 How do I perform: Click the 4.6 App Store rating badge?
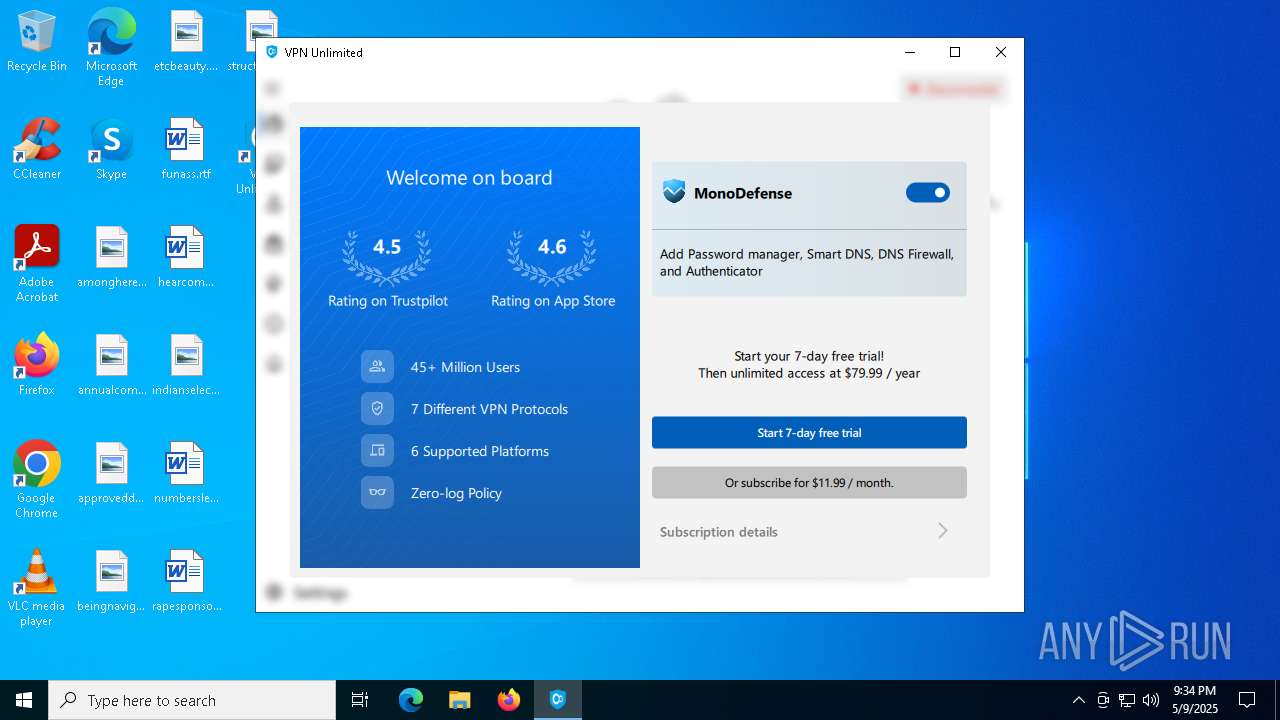[552, 258]
